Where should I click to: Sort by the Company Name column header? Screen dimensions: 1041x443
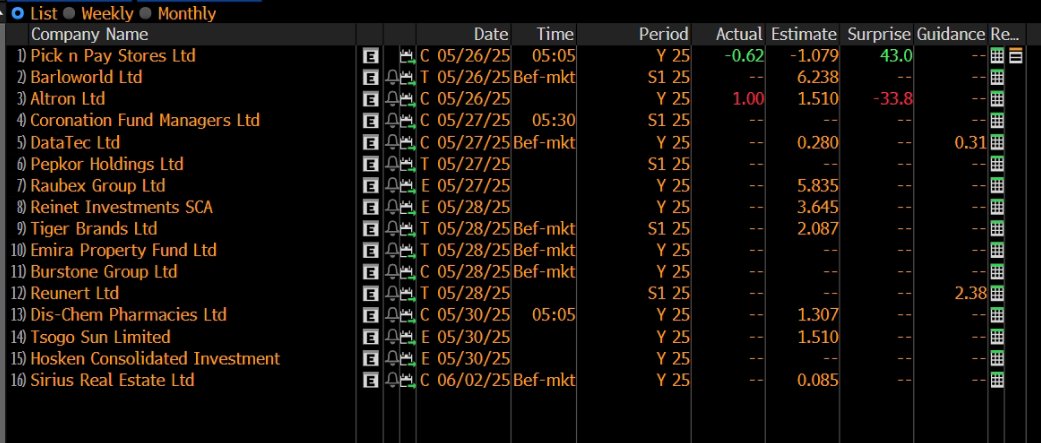(x=90, y=34)
